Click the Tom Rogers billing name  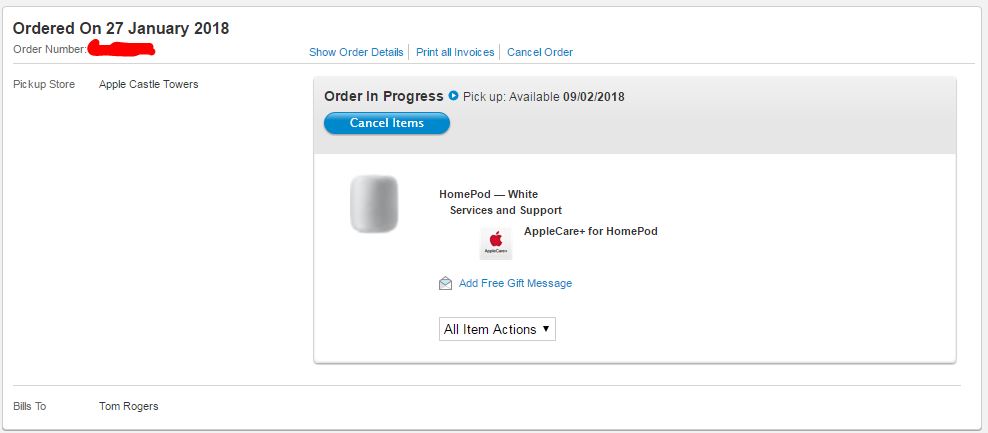[129, 407]
